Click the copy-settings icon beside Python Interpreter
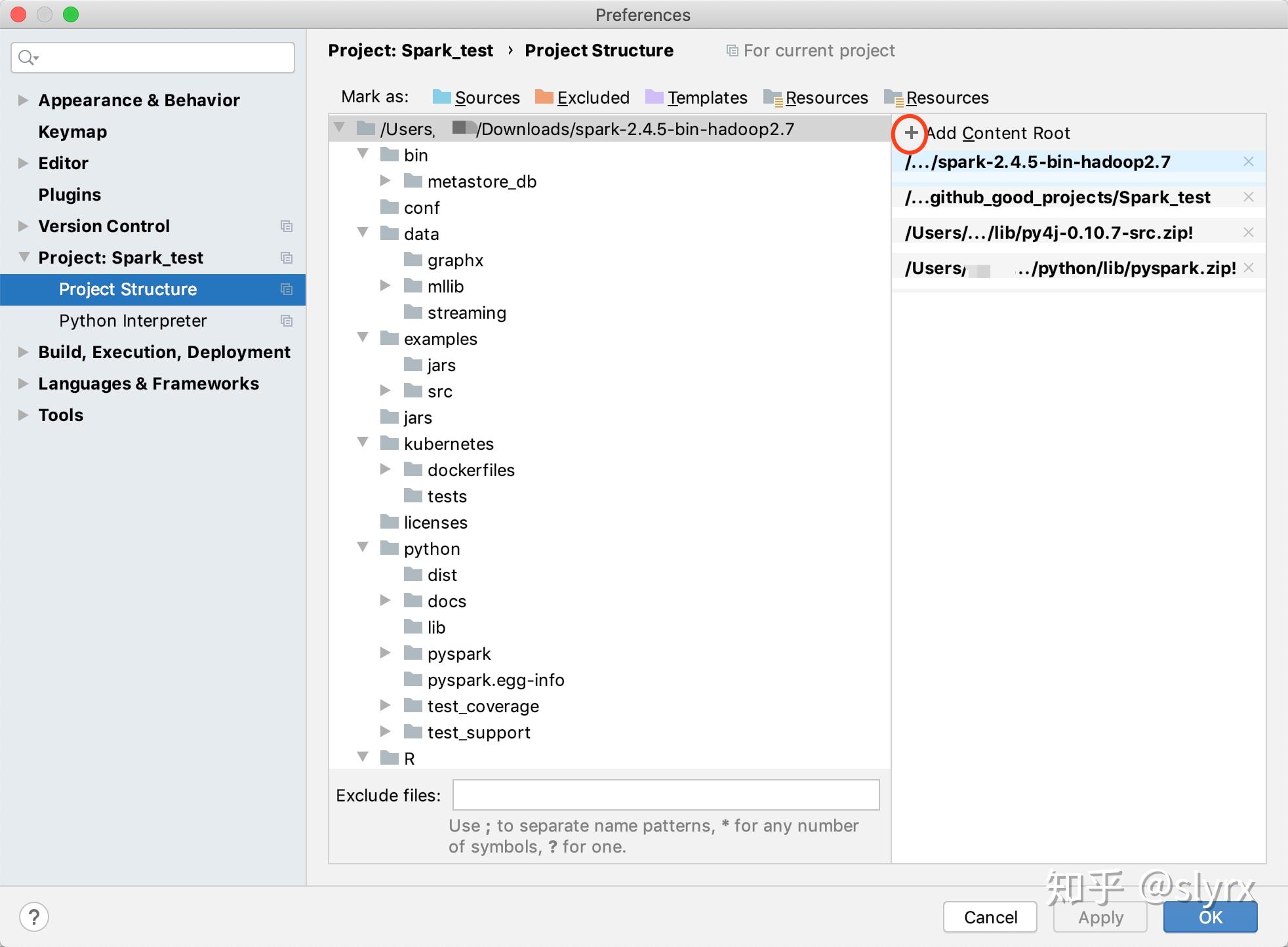Image resolution: width=1288 pixels, height=947 pixels. pyautogui.click(x=287, y=321)
